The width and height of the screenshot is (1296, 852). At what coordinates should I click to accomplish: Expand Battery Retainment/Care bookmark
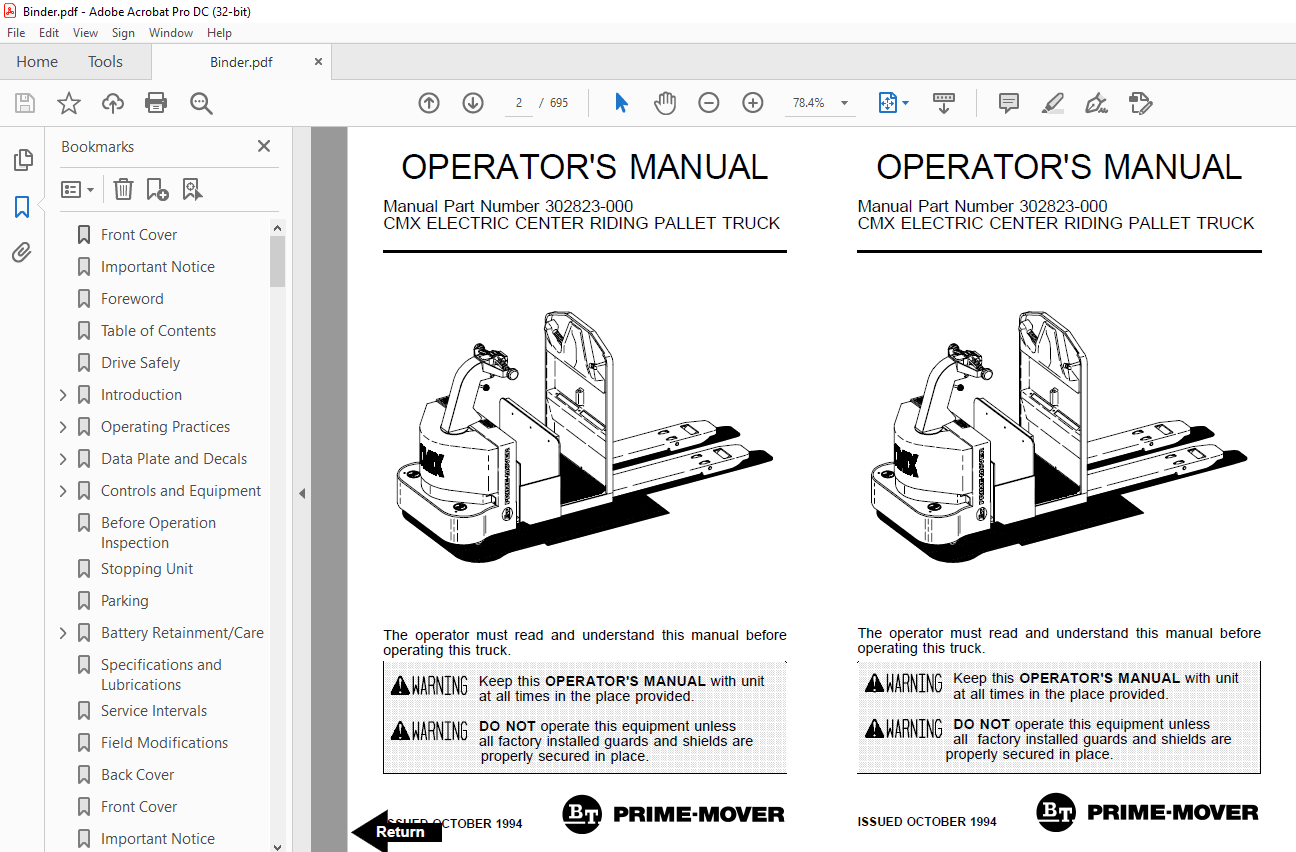(63, 633)
